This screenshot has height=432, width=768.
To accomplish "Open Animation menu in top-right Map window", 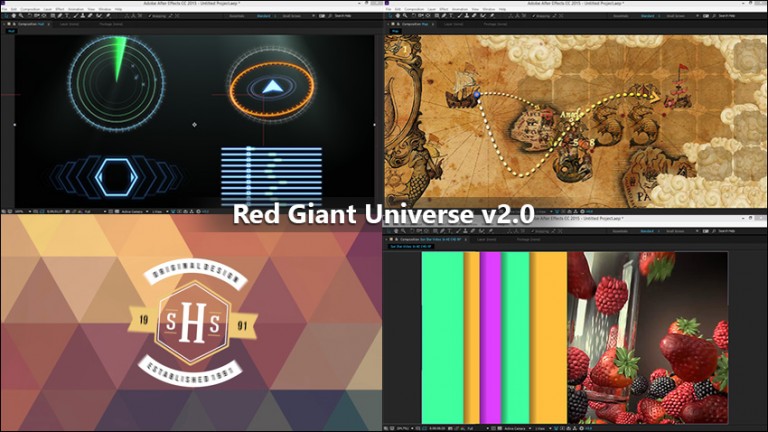I will coord(459,9).
